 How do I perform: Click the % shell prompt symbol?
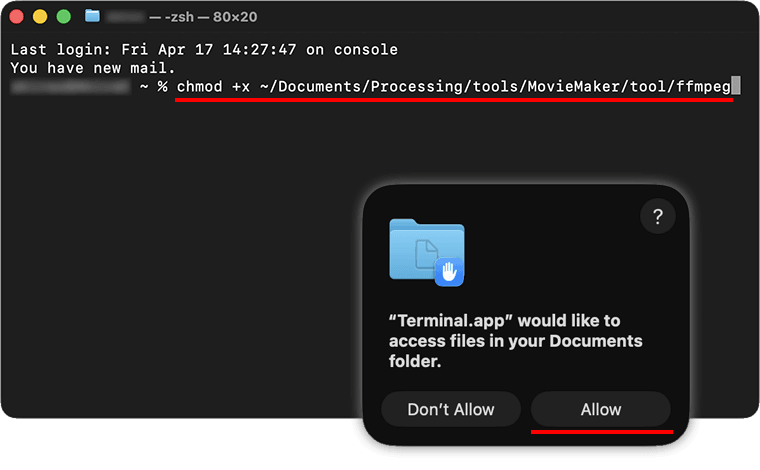(162, 87)
